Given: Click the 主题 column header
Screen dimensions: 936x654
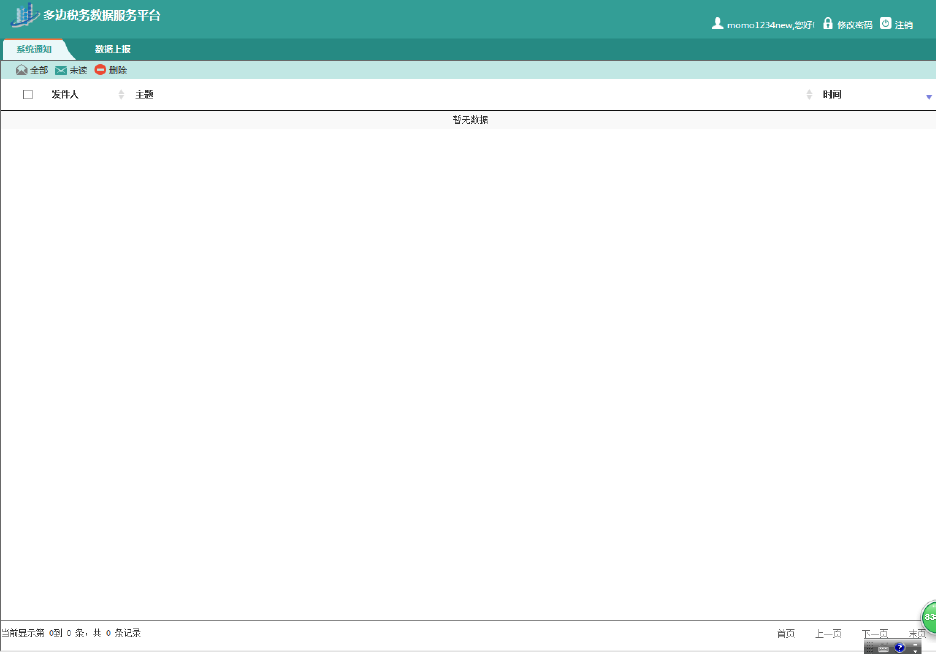Looking at the screenshot, I should pos(144,94).
